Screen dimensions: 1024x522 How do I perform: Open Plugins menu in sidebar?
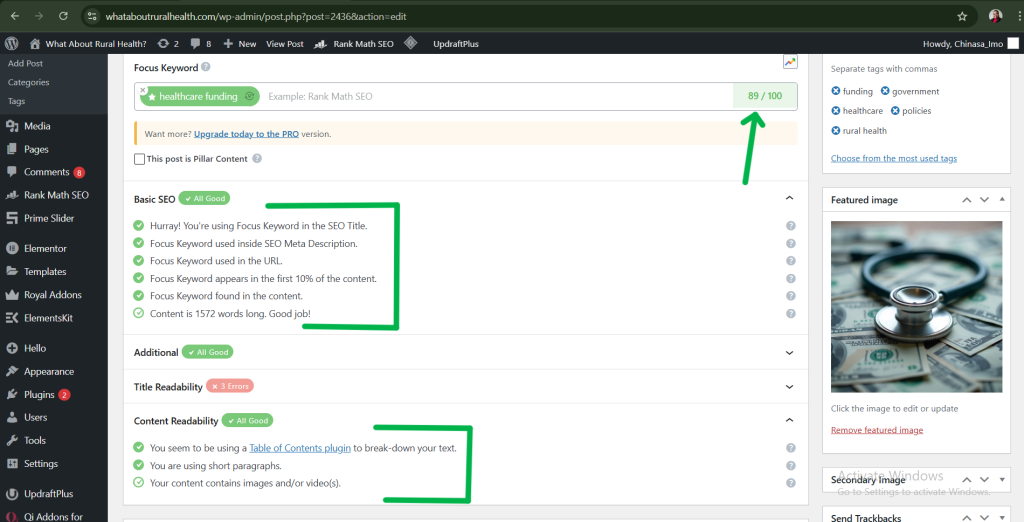pyautogui.click(x=39, y=395)
